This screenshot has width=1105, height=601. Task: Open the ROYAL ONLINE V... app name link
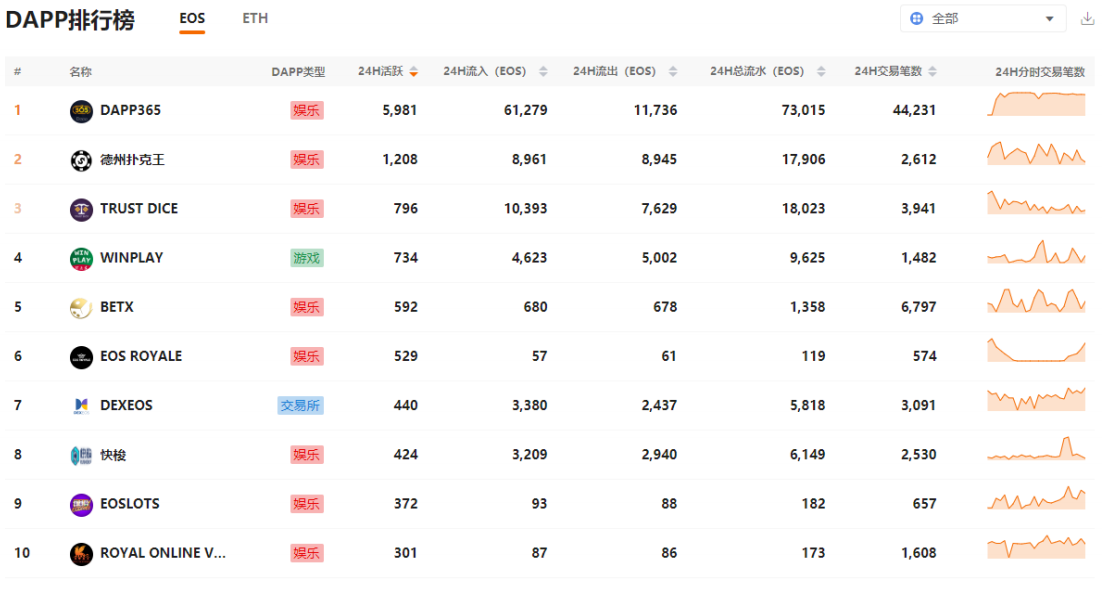(163, 553)
